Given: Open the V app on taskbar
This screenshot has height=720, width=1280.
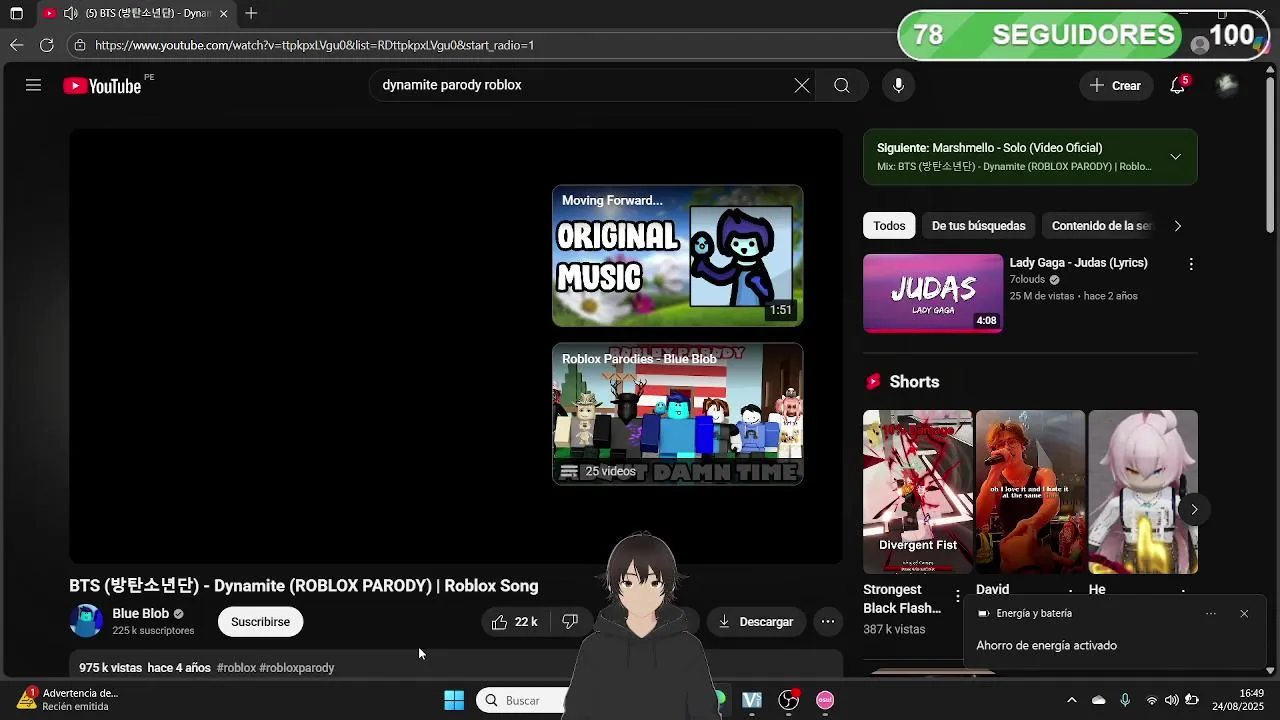Looking at the screenshot, I should click(x=752, y=700).
